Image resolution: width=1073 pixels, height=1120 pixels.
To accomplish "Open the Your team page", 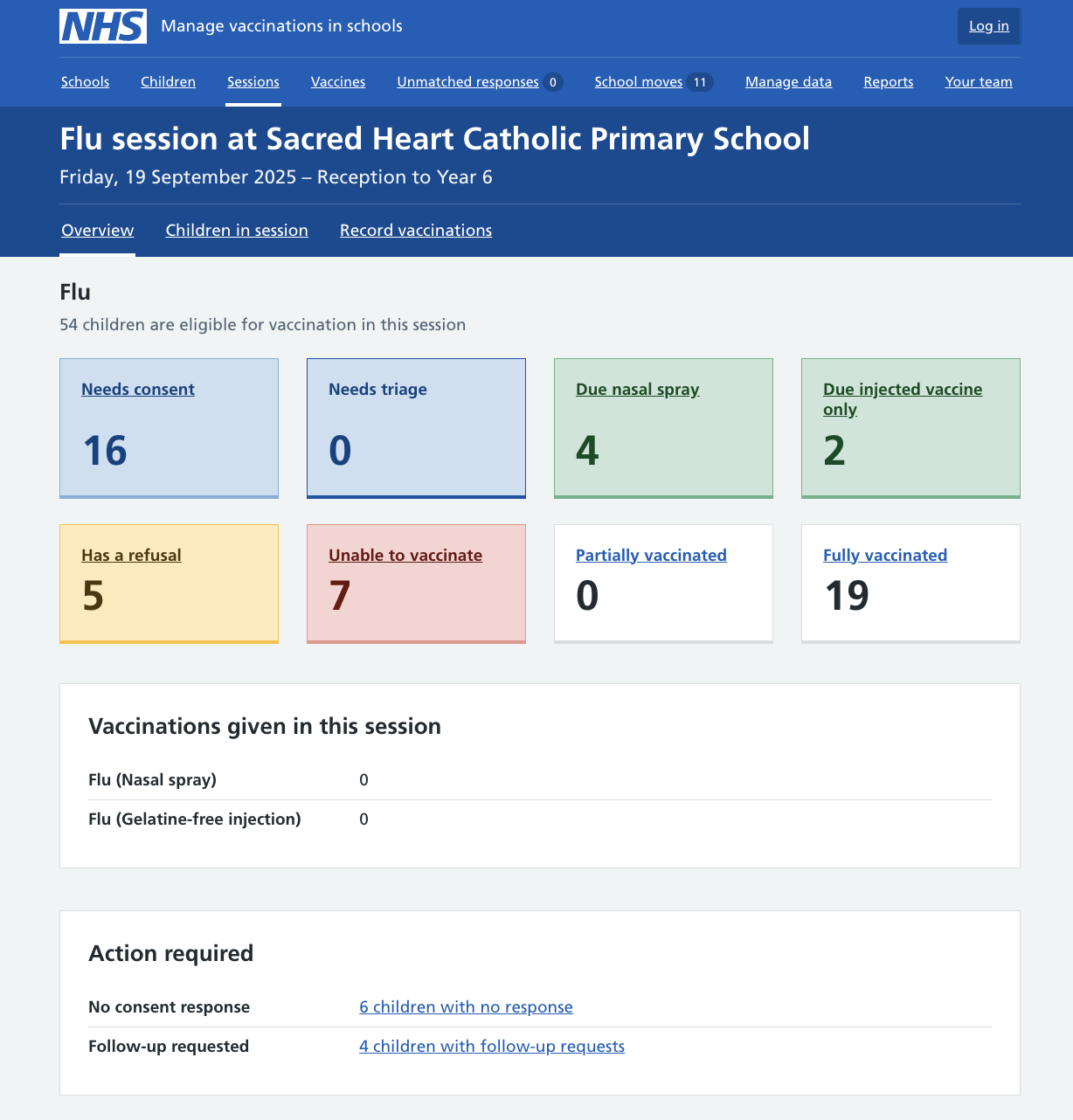I will click(x=978, y=81).
